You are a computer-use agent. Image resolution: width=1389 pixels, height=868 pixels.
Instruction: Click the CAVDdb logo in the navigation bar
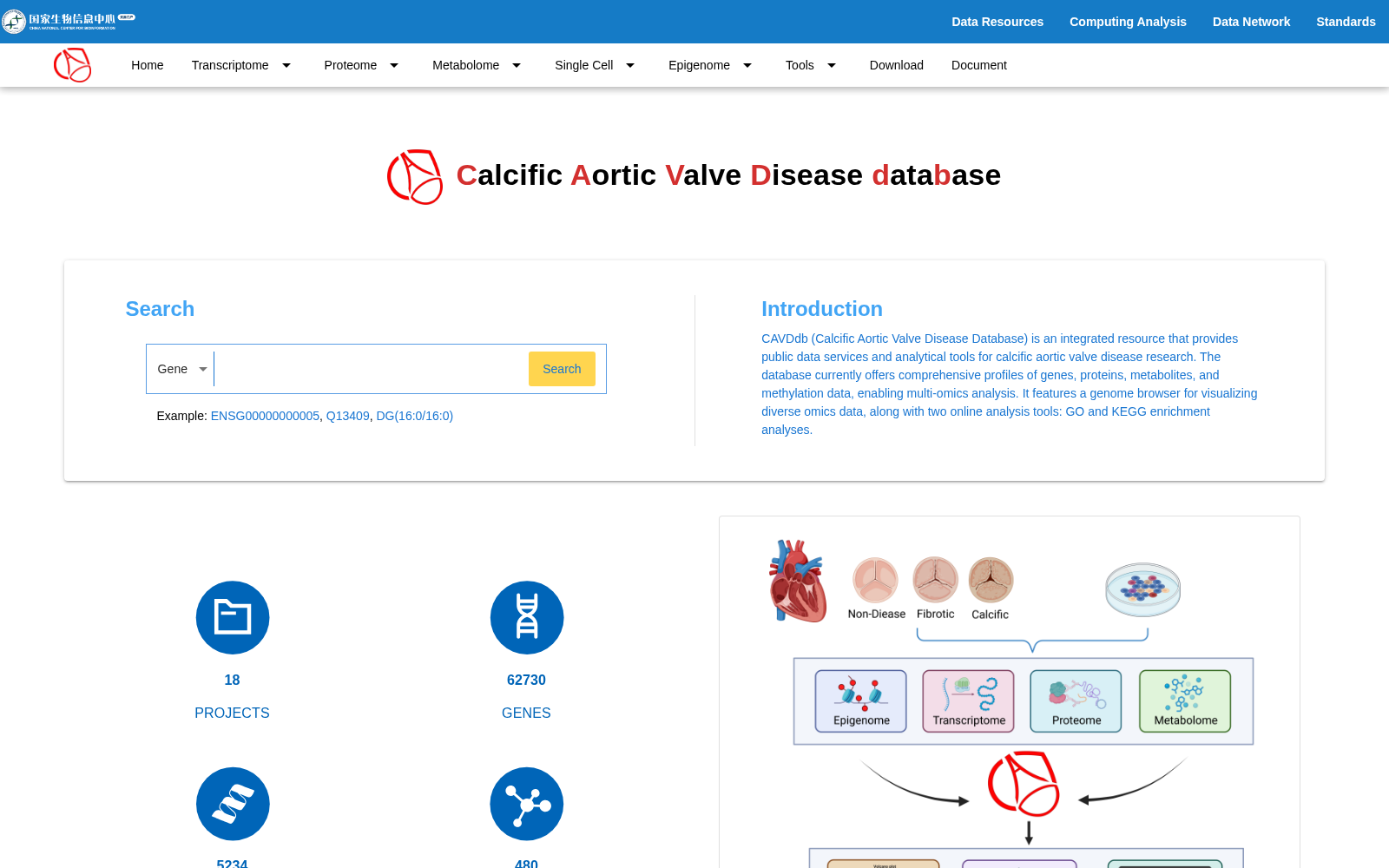pos(73,65)
